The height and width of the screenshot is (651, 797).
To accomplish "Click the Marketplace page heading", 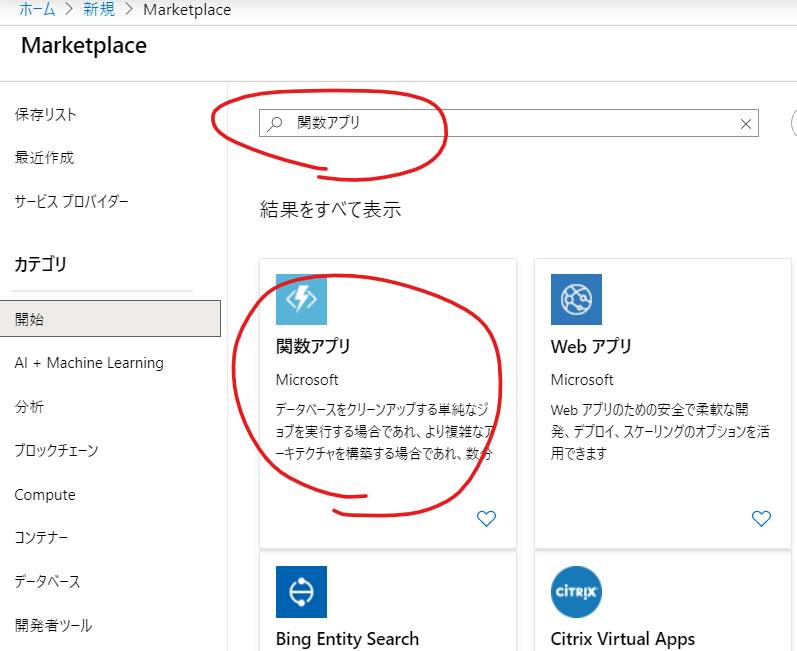I will coord(84,45).
